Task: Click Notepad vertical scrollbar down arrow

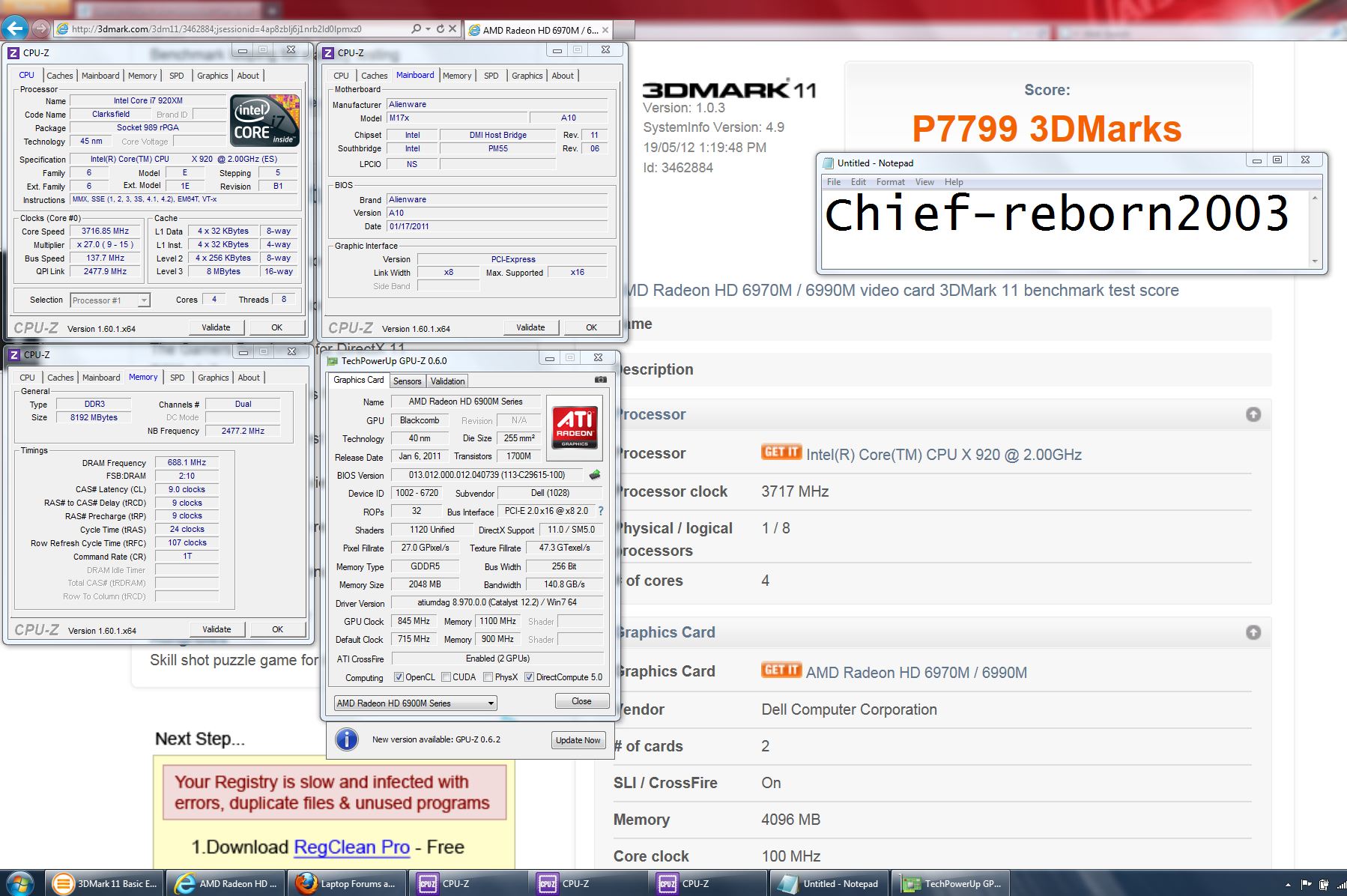Action: 1314,262
